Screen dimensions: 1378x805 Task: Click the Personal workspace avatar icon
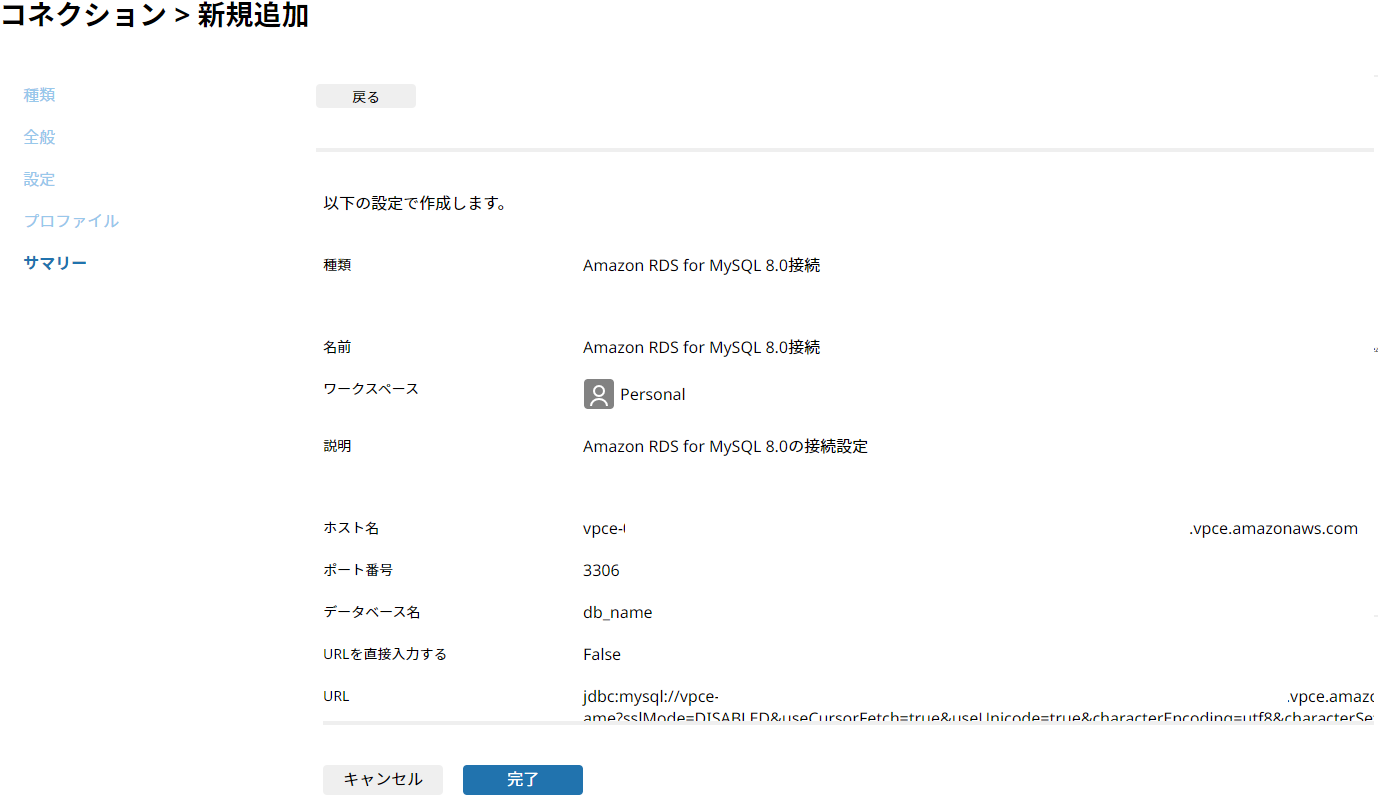(599, 394)
